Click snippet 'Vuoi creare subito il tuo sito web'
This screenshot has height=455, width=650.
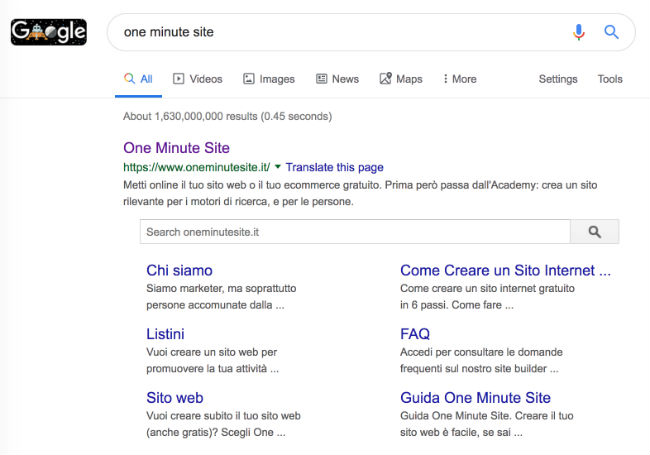tap(223, 416)
